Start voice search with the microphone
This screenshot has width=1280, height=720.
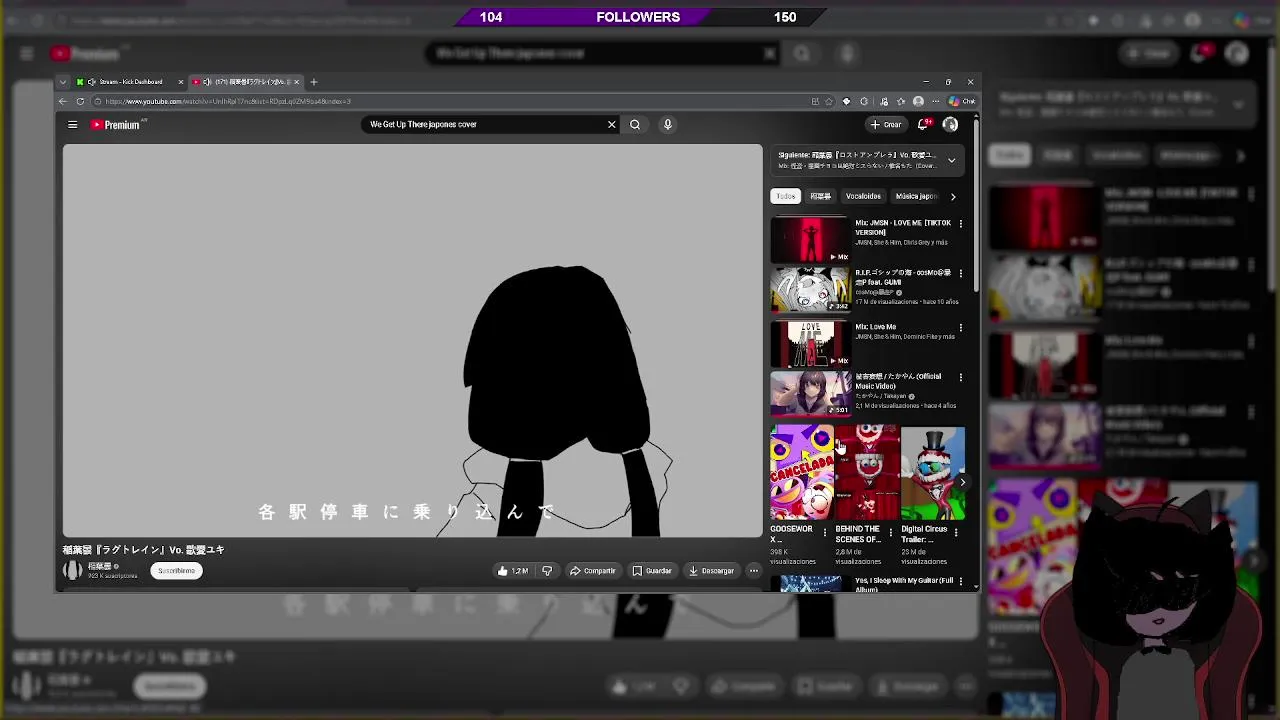point(667,125)
